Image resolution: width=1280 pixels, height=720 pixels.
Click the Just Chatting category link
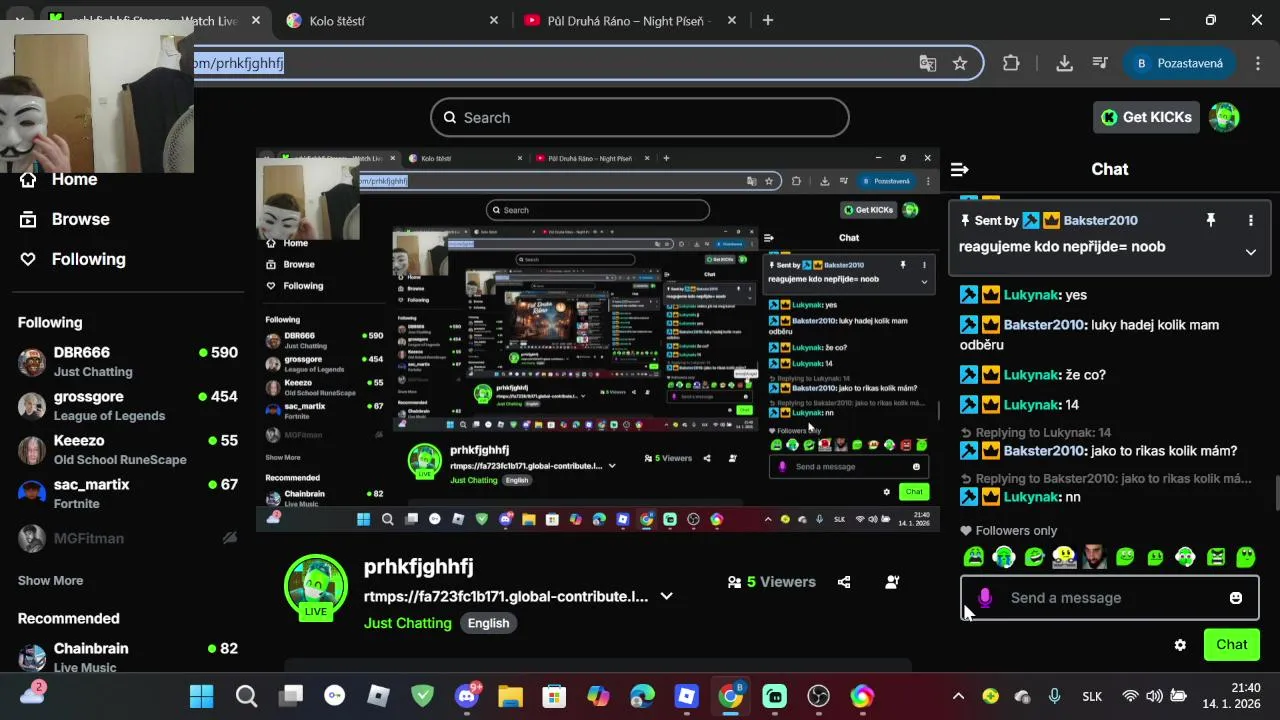click(408, 623)
